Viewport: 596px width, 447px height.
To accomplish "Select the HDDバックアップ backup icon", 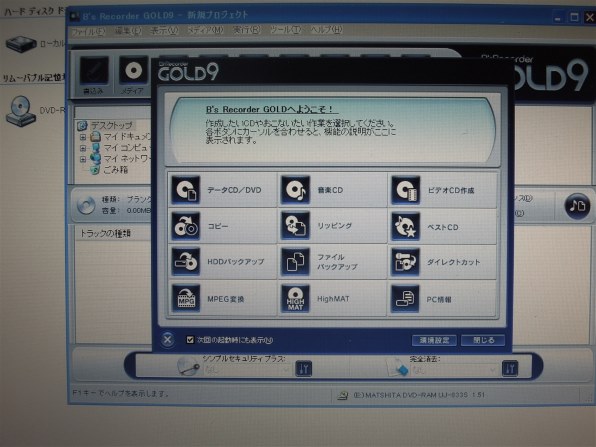I will click(x=185, y=262).
